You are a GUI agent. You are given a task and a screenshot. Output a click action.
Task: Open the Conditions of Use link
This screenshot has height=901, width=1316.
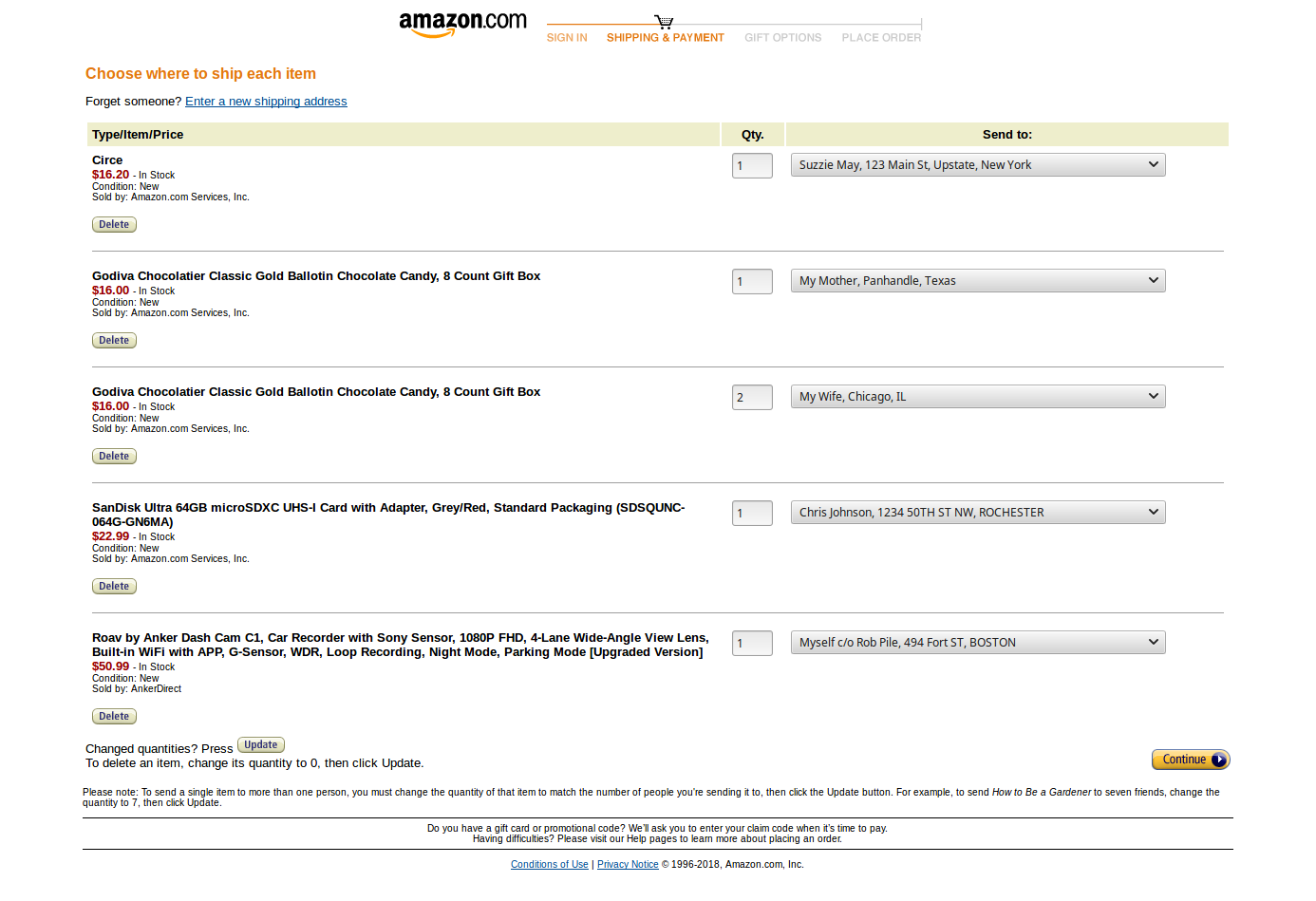[x=549, y=865]
